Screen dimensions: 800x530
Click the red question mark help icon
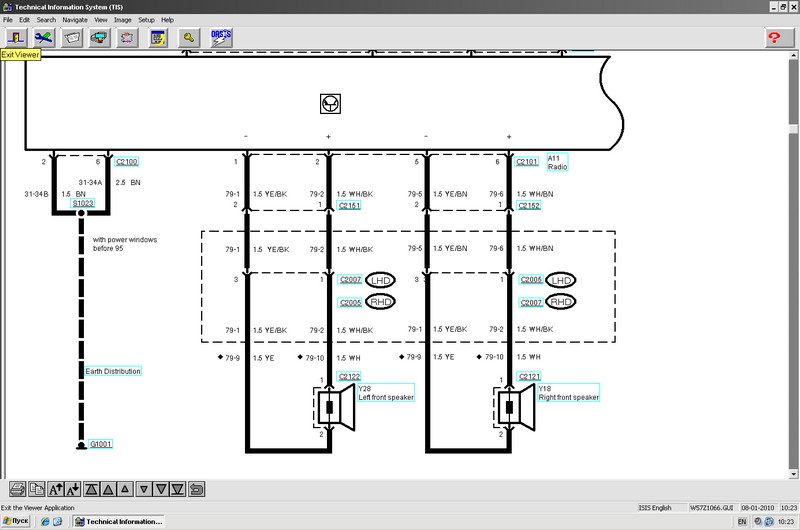[x=774, y=37]
